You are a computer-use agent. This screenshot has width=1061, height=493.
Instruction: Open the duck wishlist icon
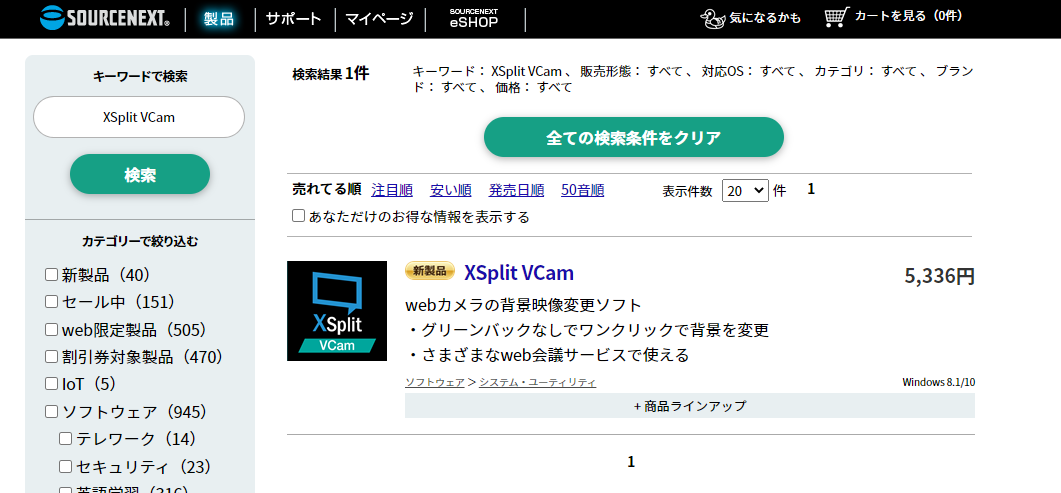point(713,18)
